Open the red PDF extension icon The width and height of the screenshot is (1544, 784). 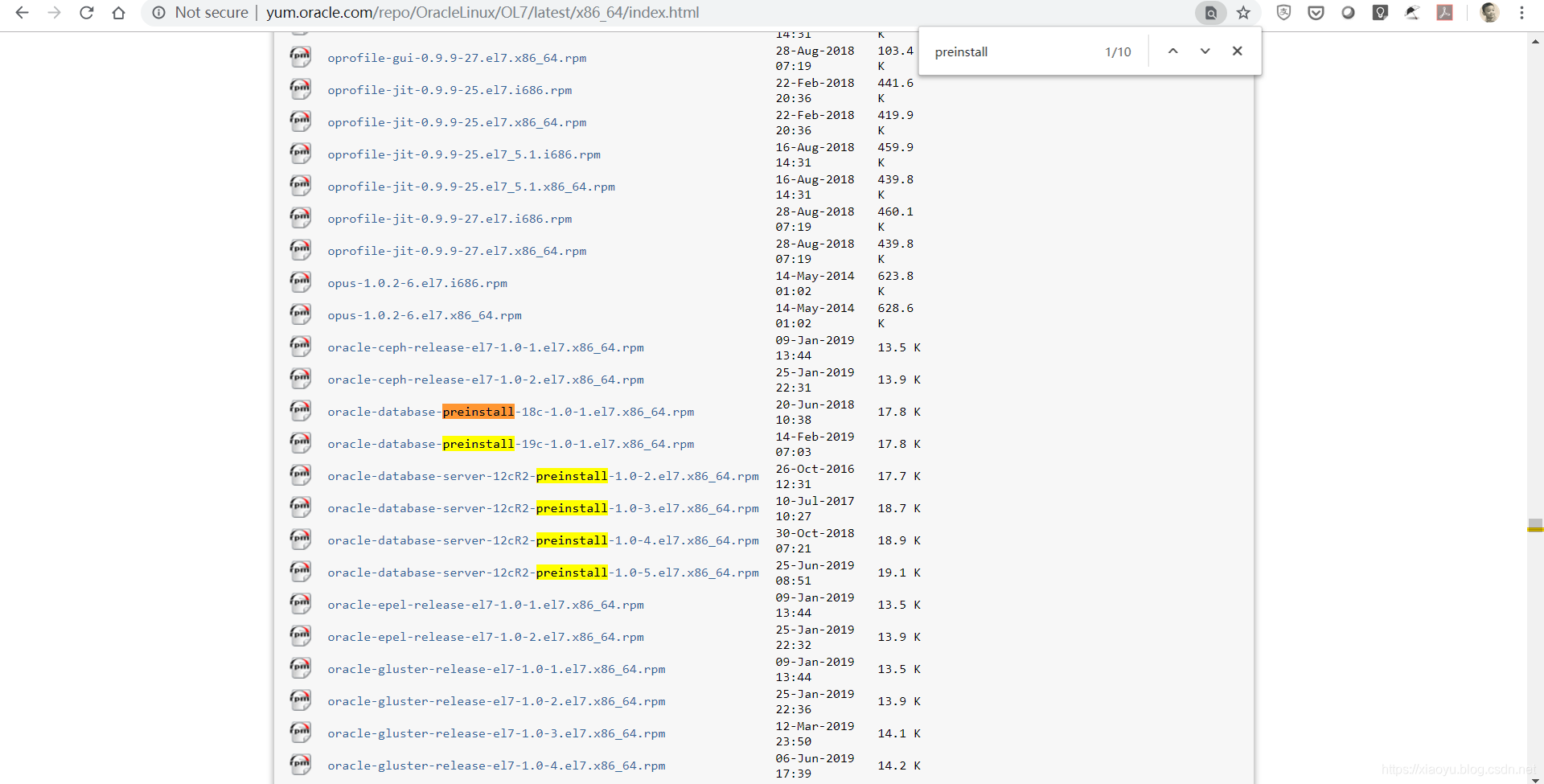pyautogui.click(x=1445, y=13)
